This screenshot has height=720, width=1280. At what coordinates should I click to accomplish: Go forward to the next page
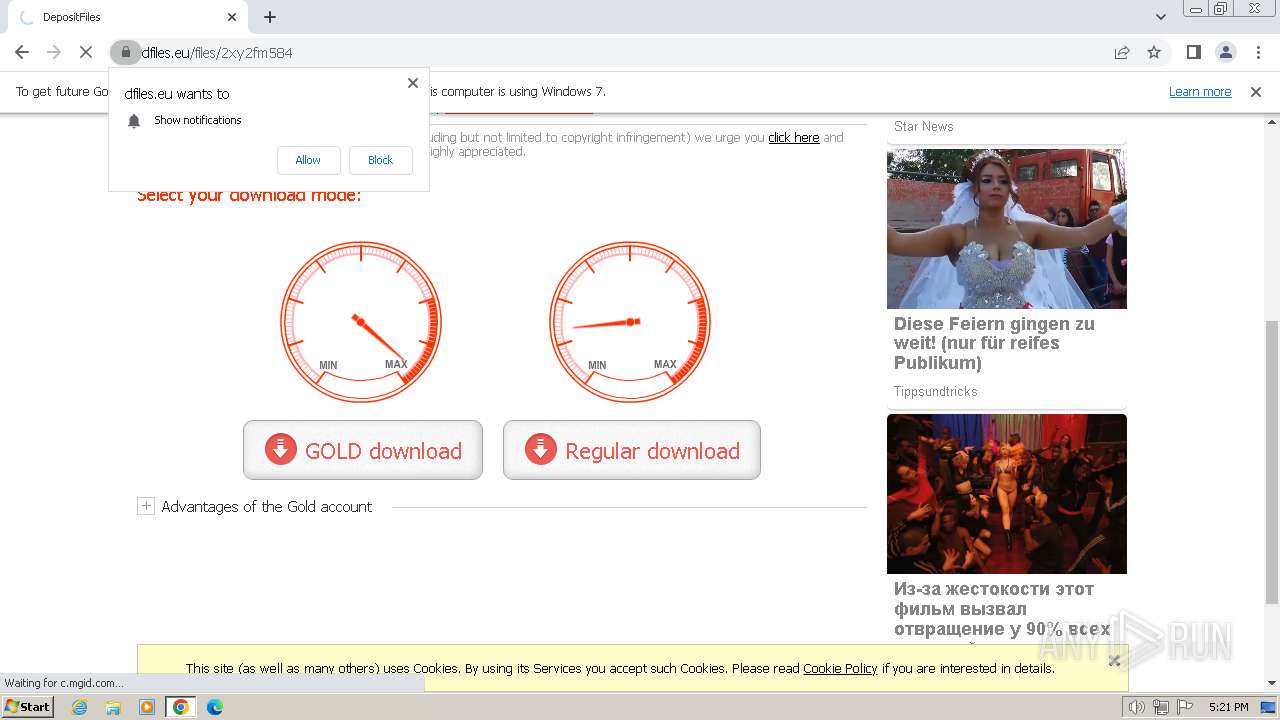pos(54,52)
